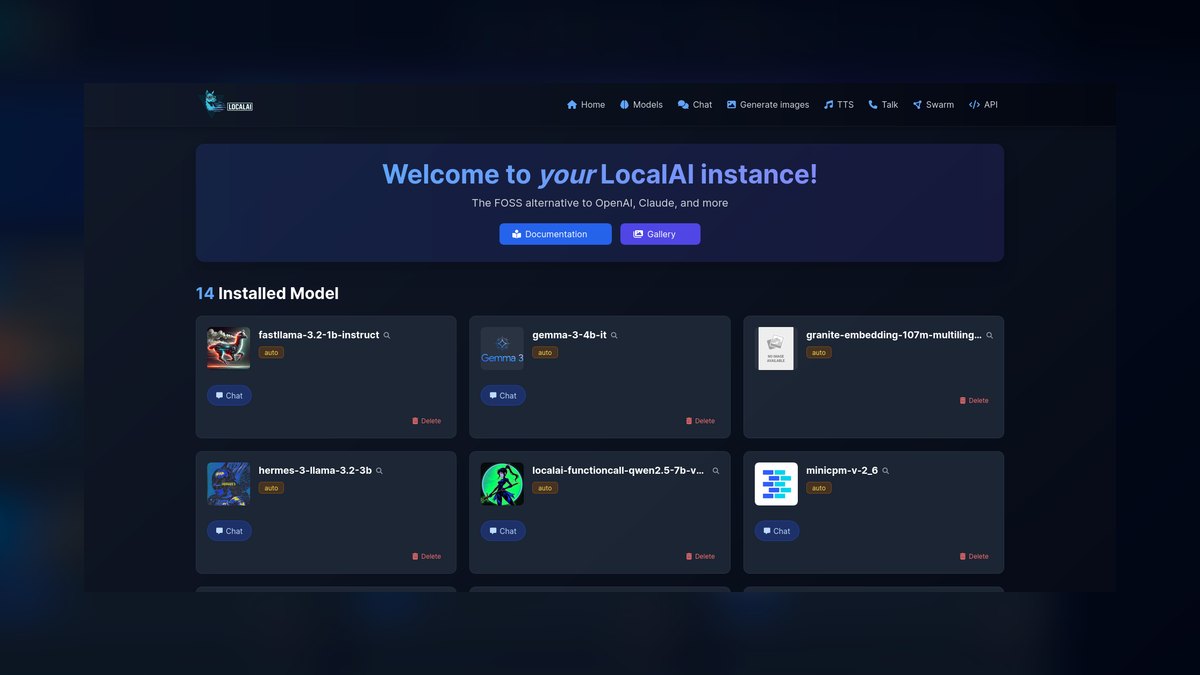The width and height of the screenshot is (1200, 675).
Task: Click the auto badge under hermes-3-llama-3.2-3b
Action: click(x=271, y=488)
